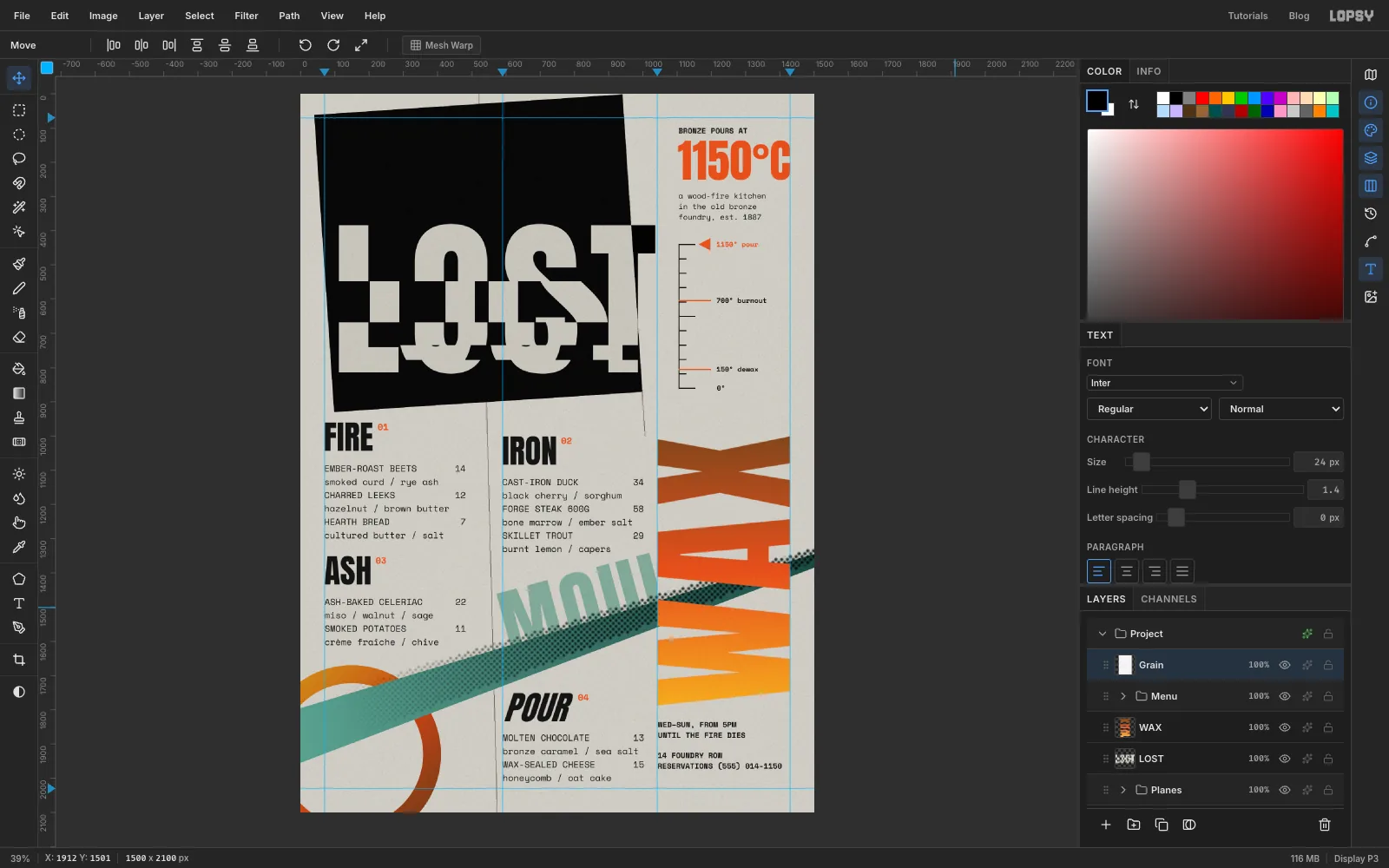Switch to the Channels tab
Image resolution: width=1389 pixels, height=868 pixels.
click(1168, 599)
